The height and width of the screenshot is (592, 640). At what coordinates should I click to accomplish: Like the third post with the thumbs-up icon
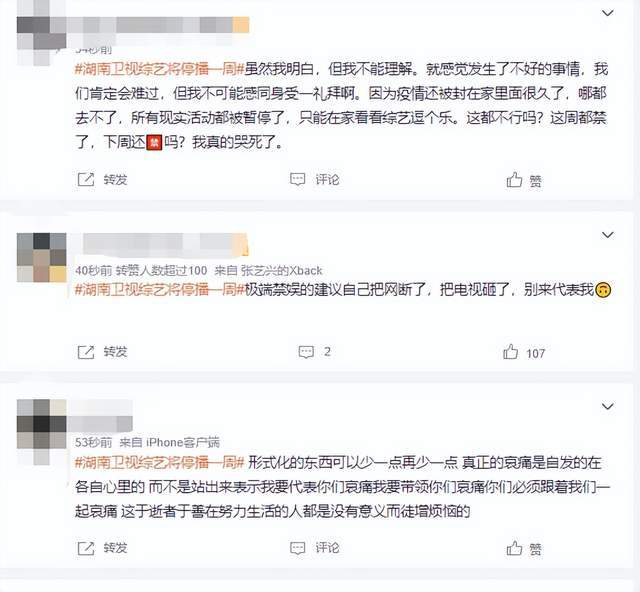click(514, 548)
